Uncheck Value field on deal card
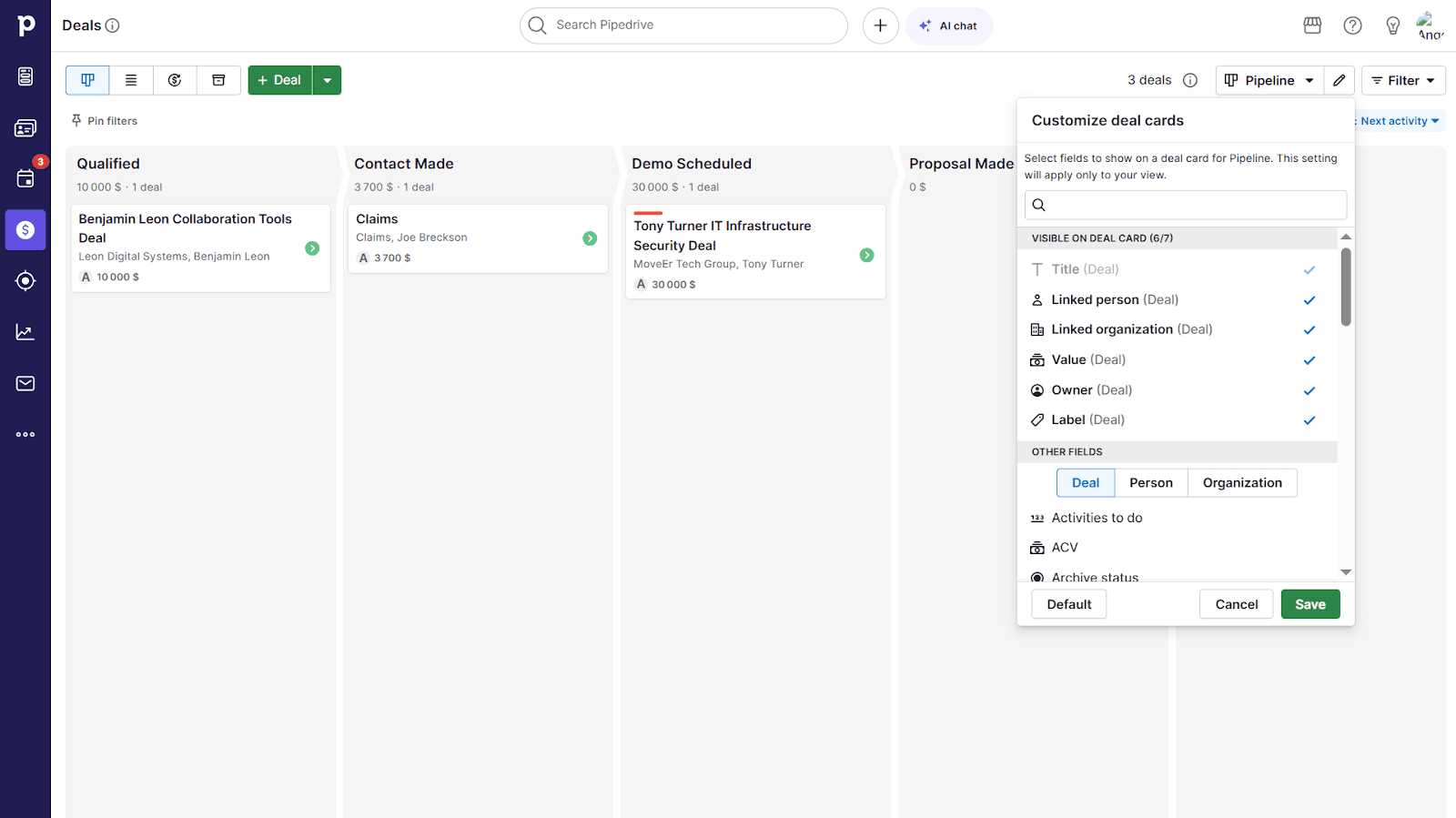Viewport: 1456px width, 818px height. pyautogui.click(x=1309, y=360)
